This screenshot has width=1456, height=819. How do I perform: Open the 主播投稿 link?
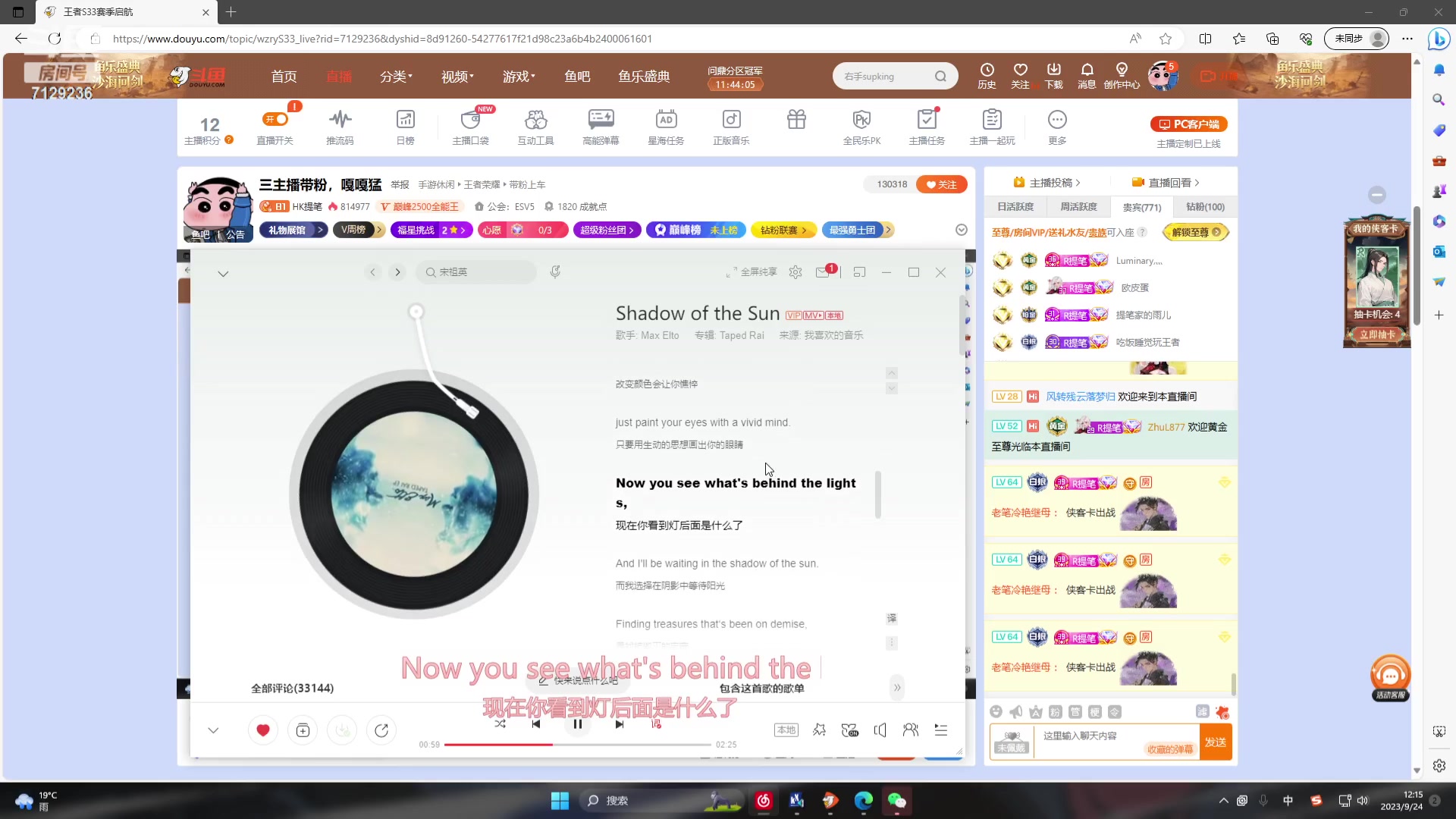pyautogui.click(x=1046, y=183)
